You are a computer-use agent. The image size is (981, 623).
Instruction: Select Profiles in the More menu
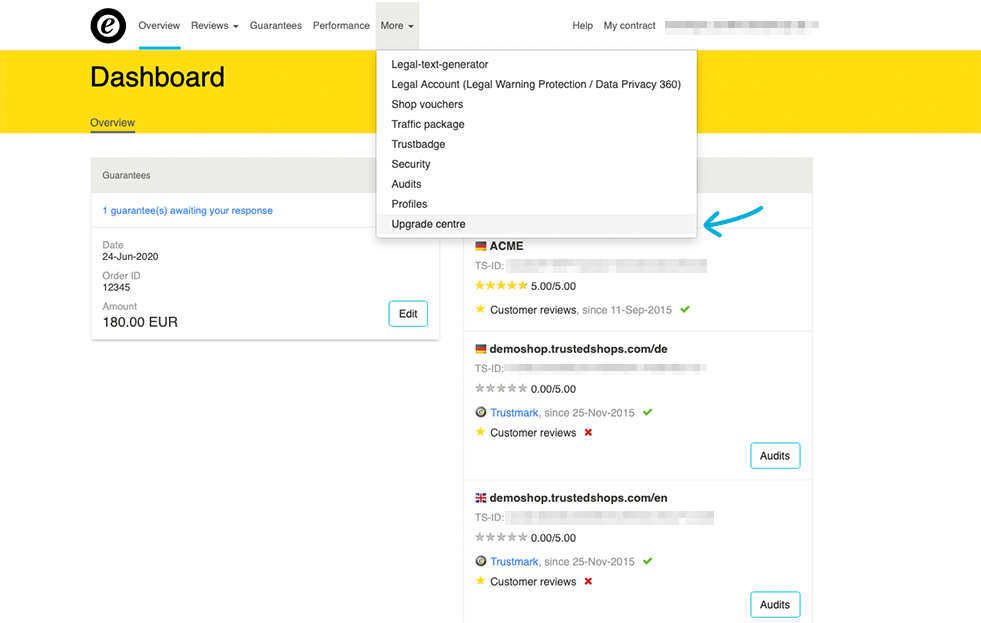pyautogui.click(x=536, y=205)
